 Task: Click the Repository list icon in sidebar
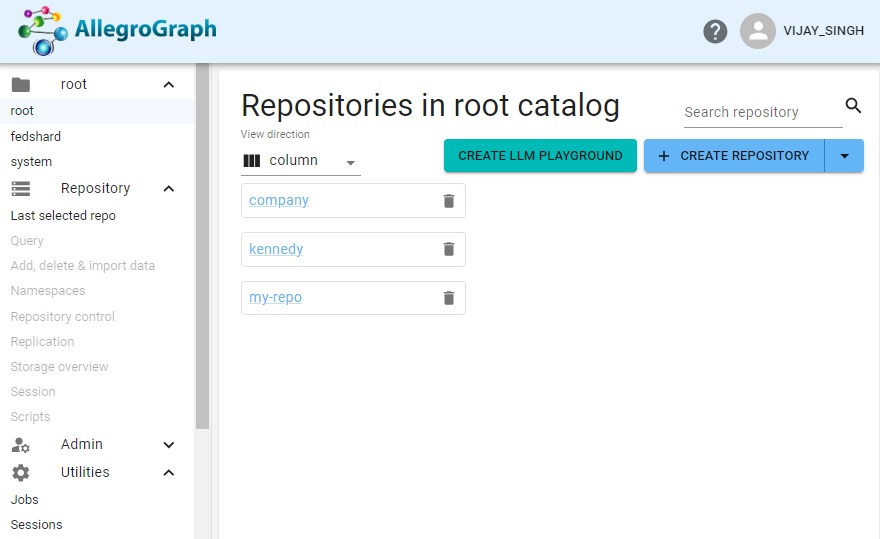tap(21, 189)
